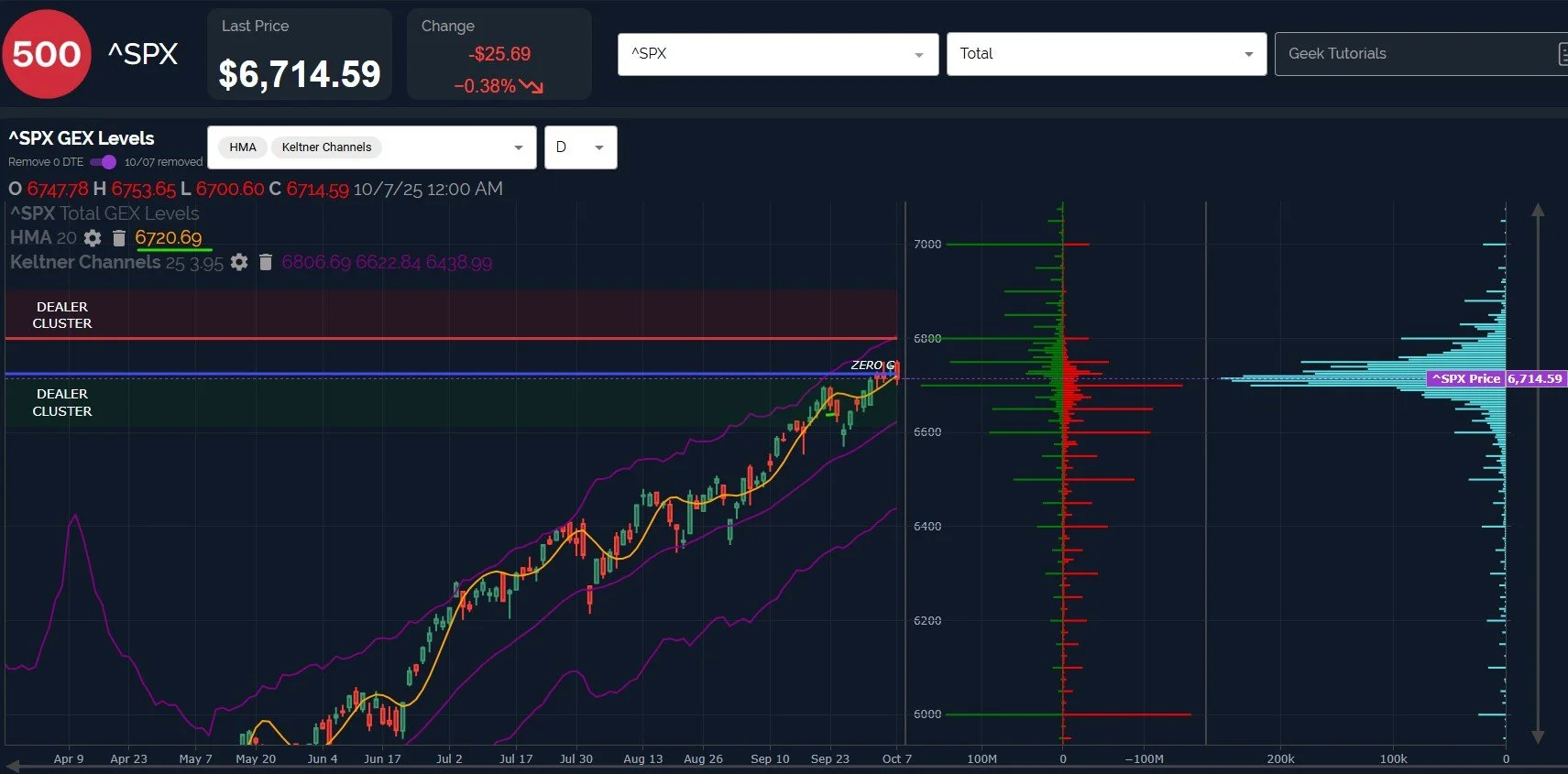Click the 6800 strike label on the GEX axis
This screenshot has width=1568, height=774.
click(x=927, y=339)
